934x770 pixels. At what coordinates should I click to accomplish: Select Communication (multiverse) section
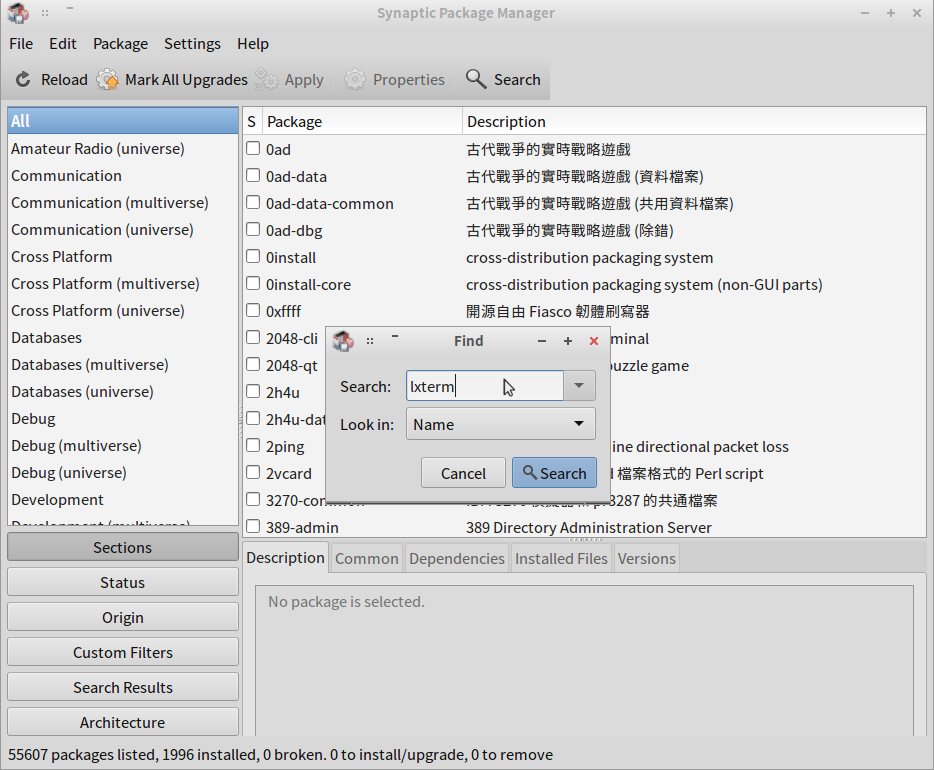click(123, 202)
